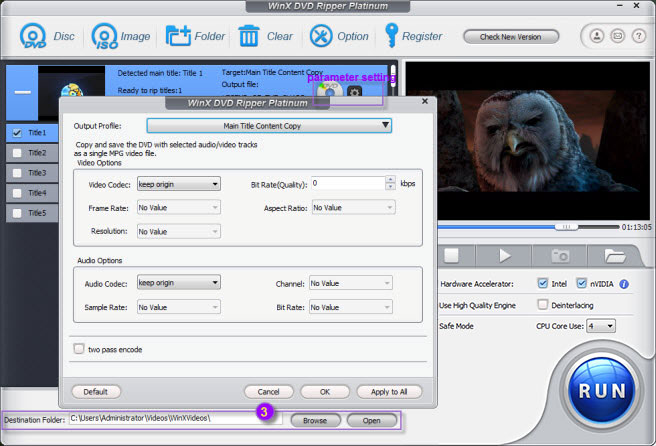Image resolution: width=656 pixels, height=446 pixels.
Task: Click the Destination Folder path field
Action: (x=176, y=418)
